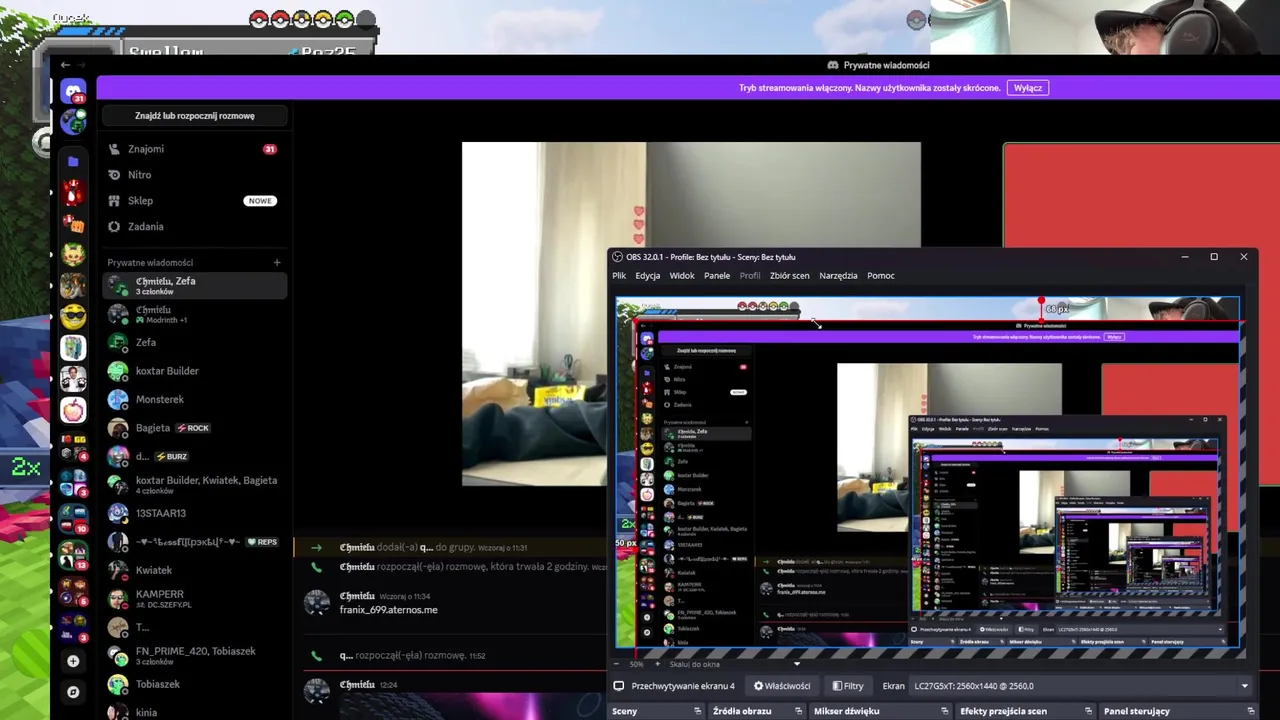The width and height of the screenshot is (1280, 720).
Task: Open the Pomoc menu in OBS
Action: click(x=881, y=276)
